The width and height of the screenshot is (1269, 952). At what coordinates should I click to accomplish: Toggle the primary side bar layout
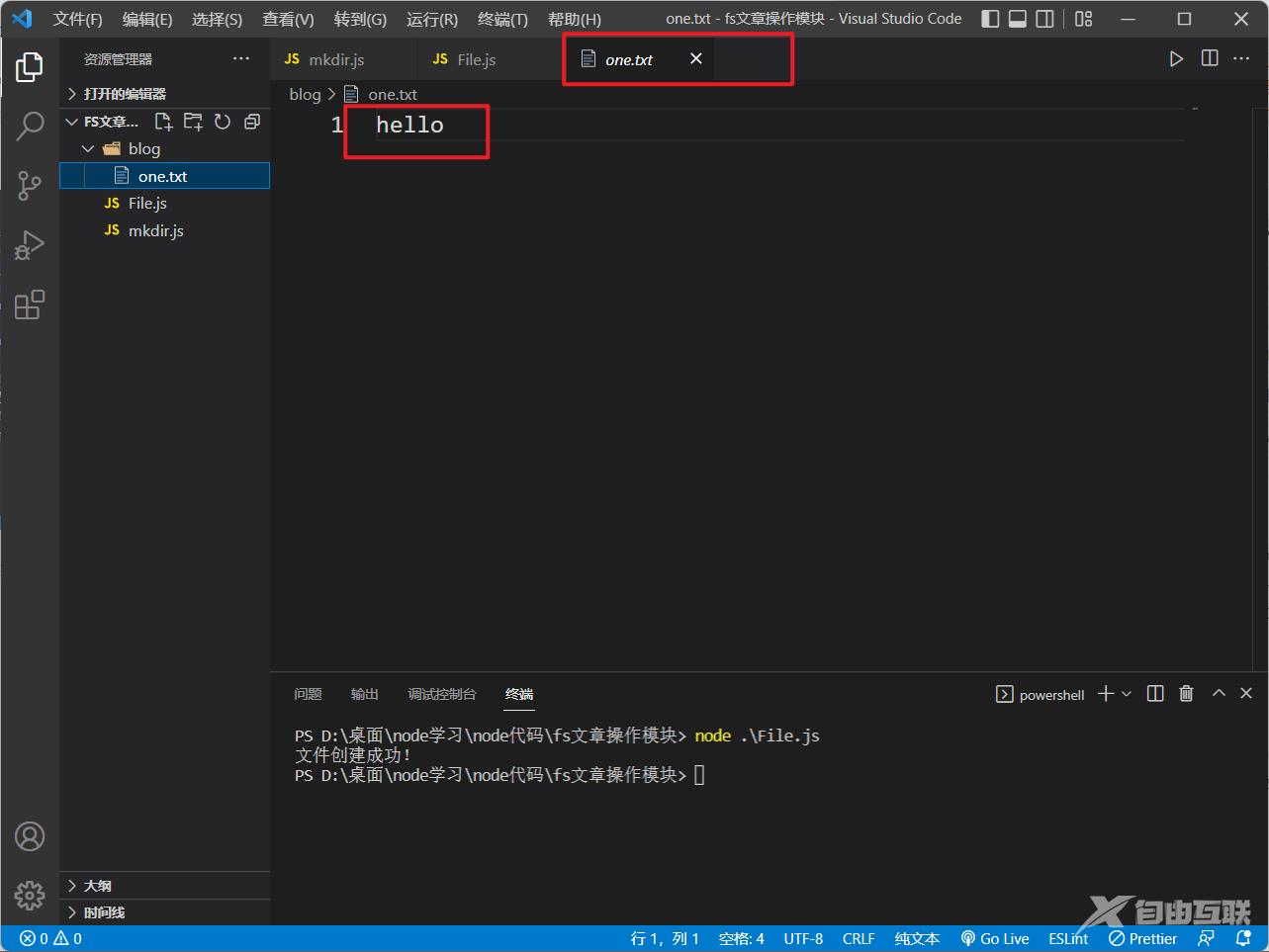990,19
